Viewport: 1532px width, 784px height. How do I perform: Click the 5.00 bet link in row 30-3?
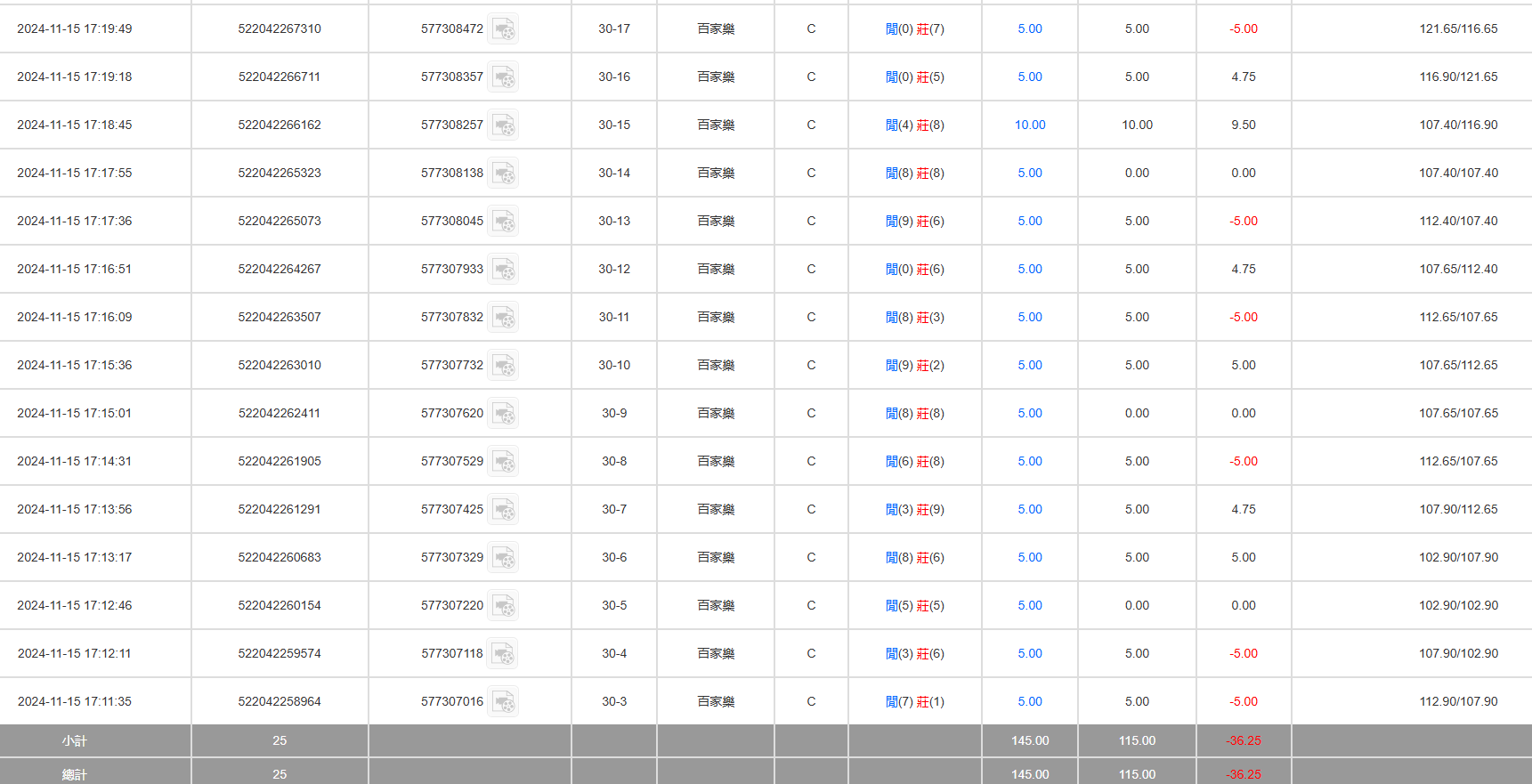click(x=1030, y=702)
